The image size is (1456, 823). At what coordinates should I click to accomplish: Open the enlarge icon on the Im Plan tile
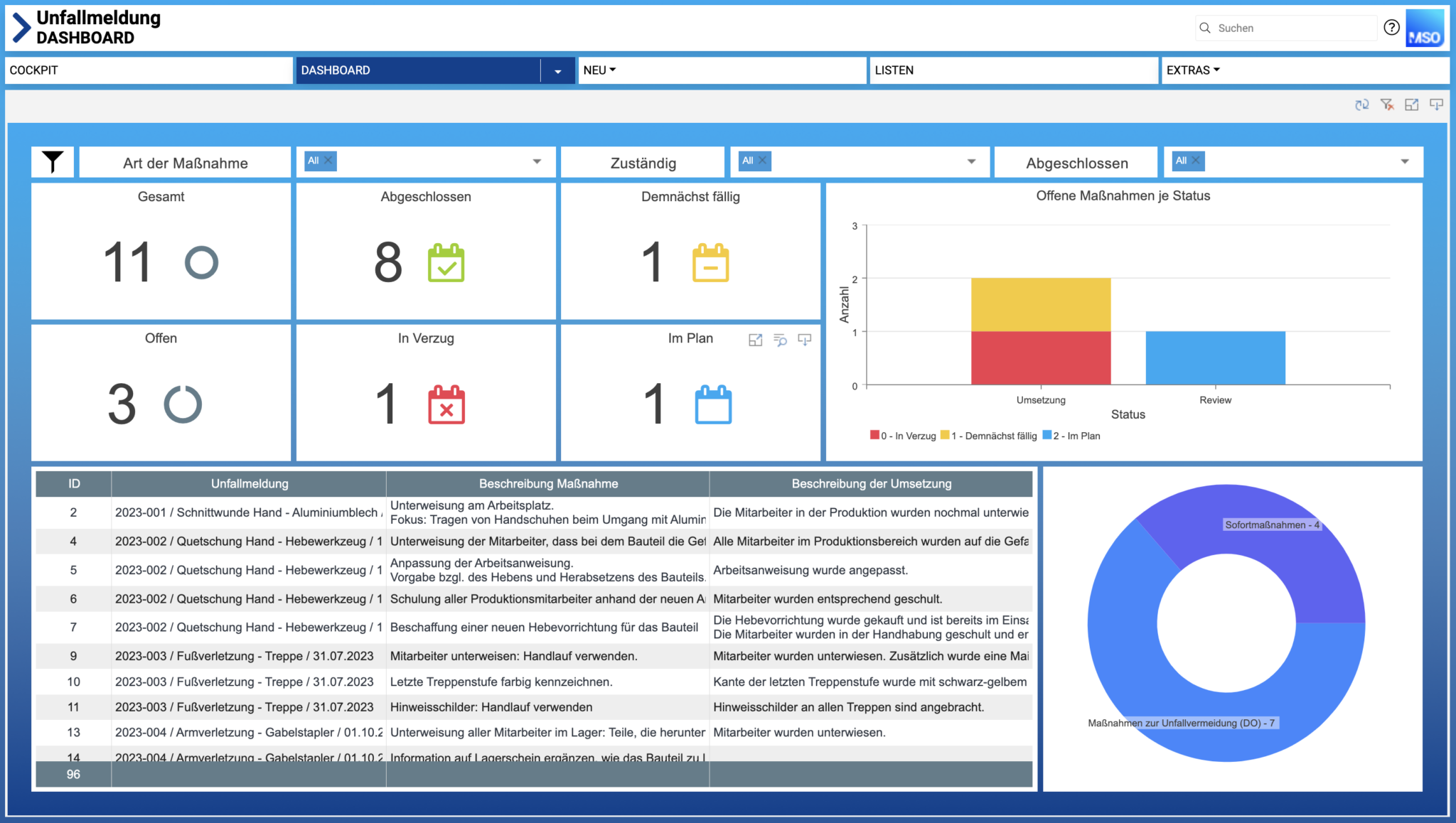coord(754,340)
